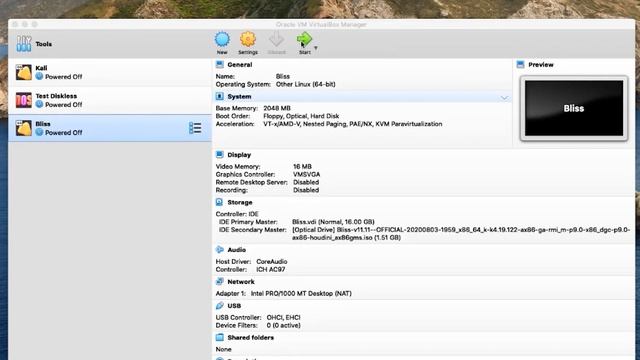Open the Start button dropdown arrow
The image size is (640, 360).
tap(316, 48)
